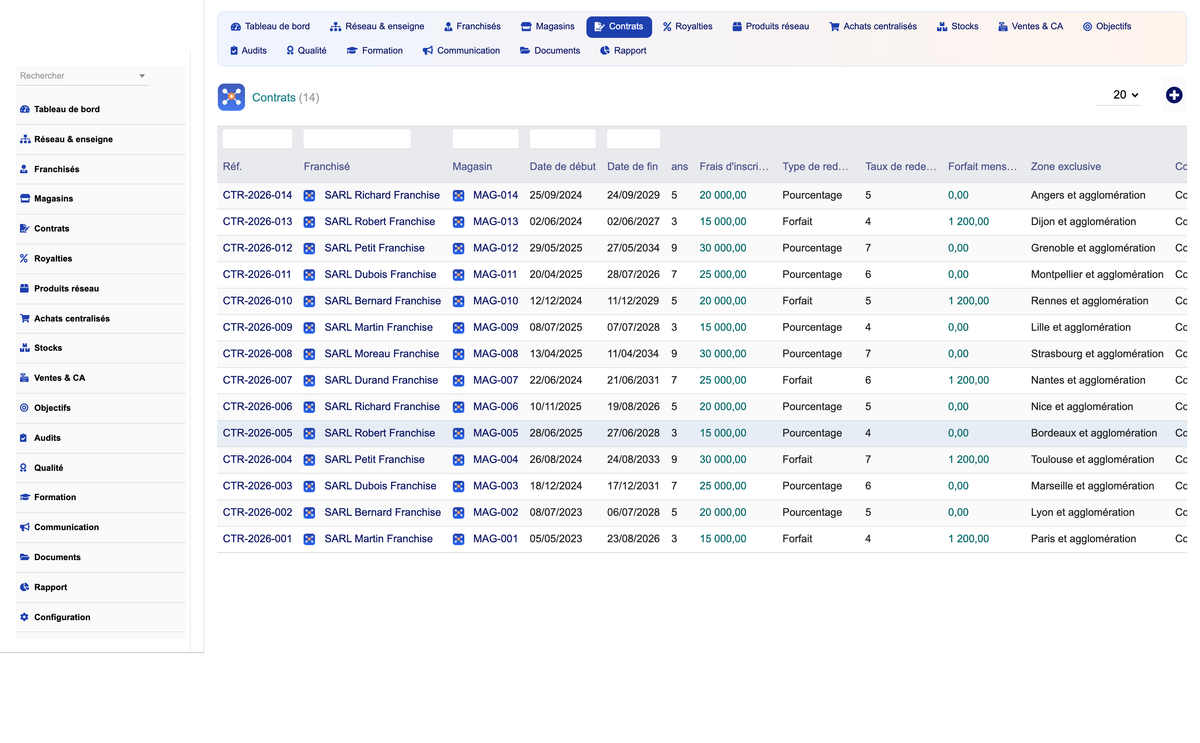
Task: Click Bordeaux et agglomération cell
Action: (1094, 434)
